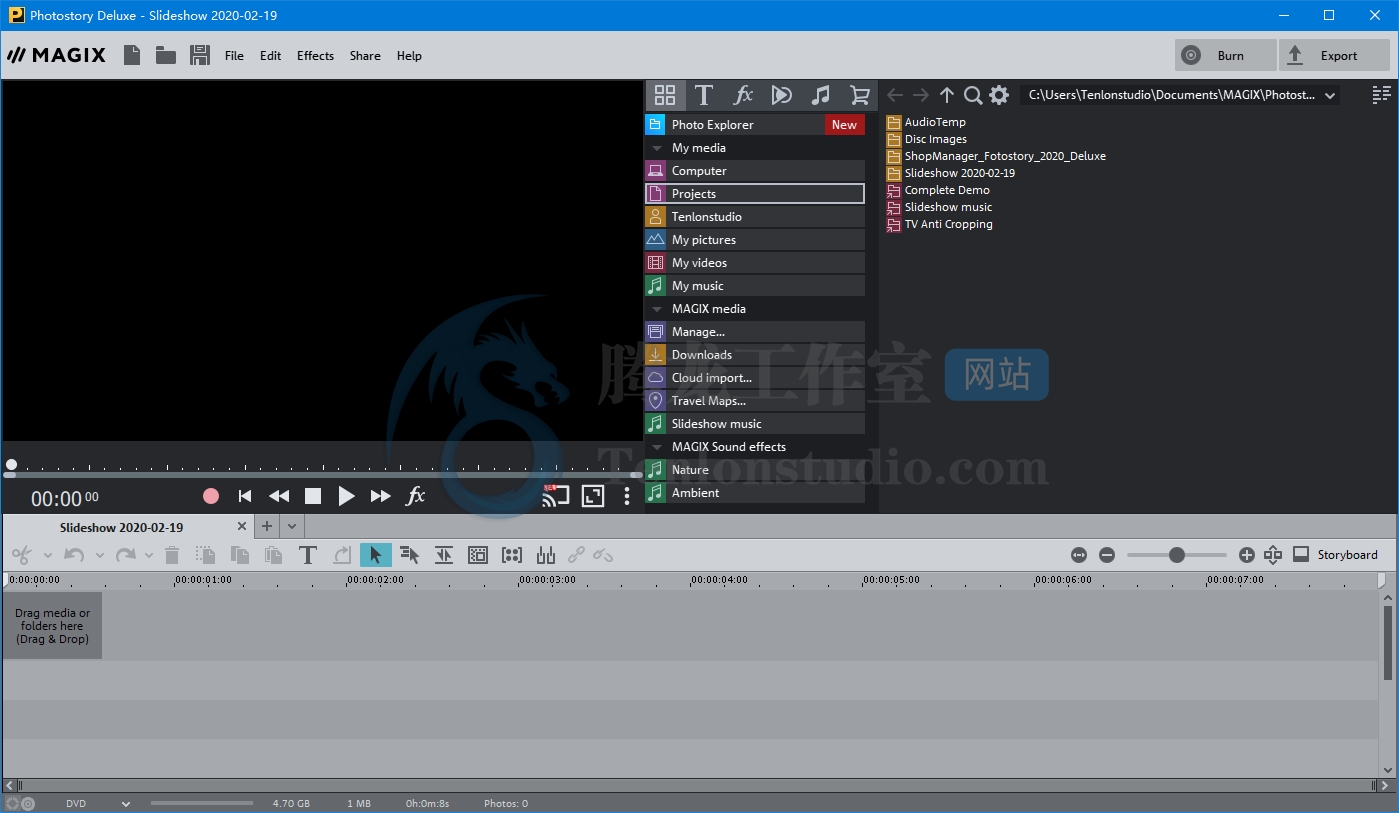Add a new slideshow with plus tab
The width and height of the screenshot is (1399, 813).
(267, 526)
